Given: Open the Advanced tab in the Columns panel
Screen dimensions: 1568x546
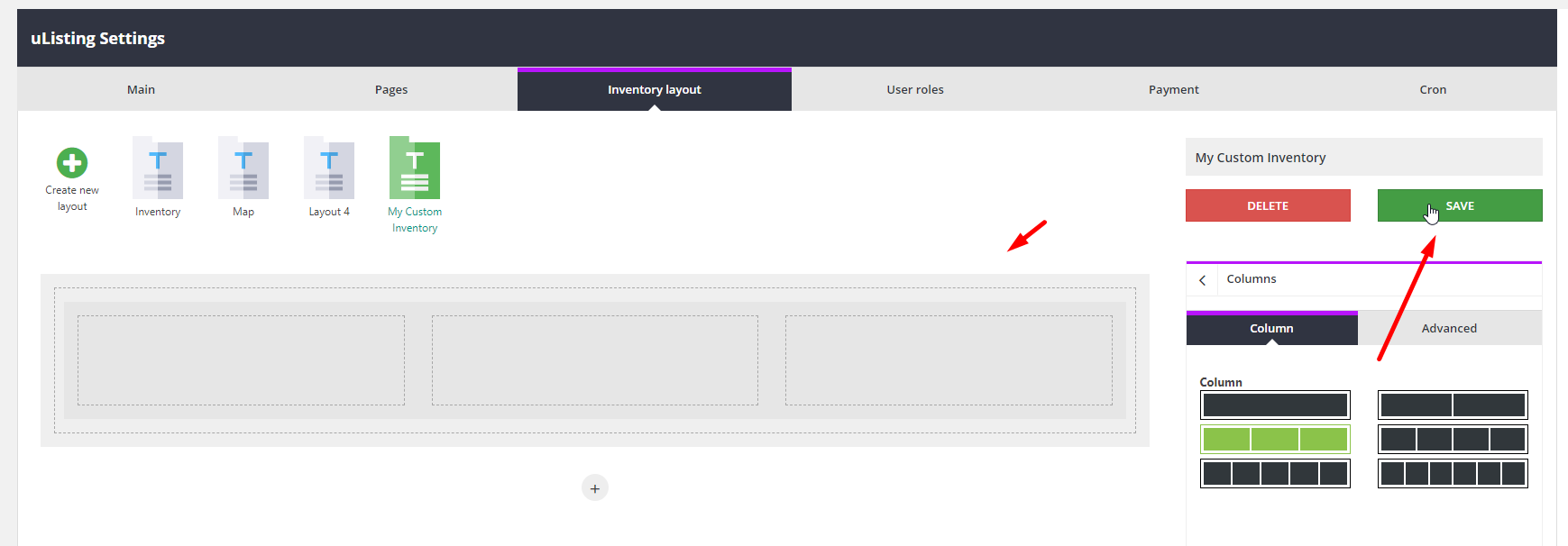Looking at the screenshot, I should point(1449,329).
